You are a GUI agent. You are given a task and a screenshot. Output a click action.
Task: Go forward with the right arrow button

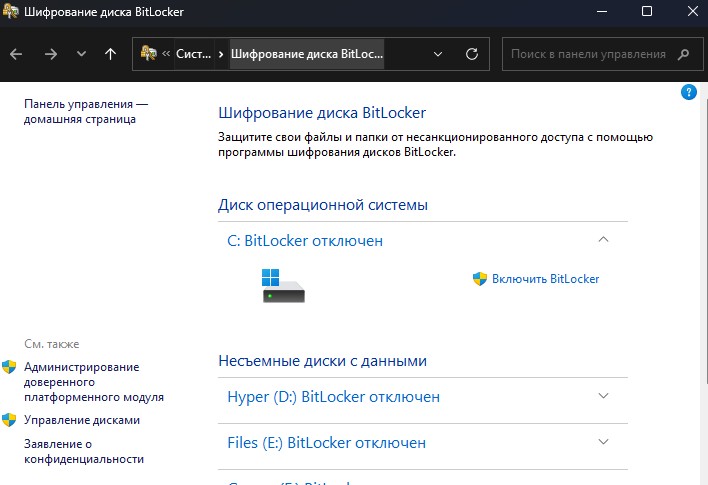(x=51, y=54)
